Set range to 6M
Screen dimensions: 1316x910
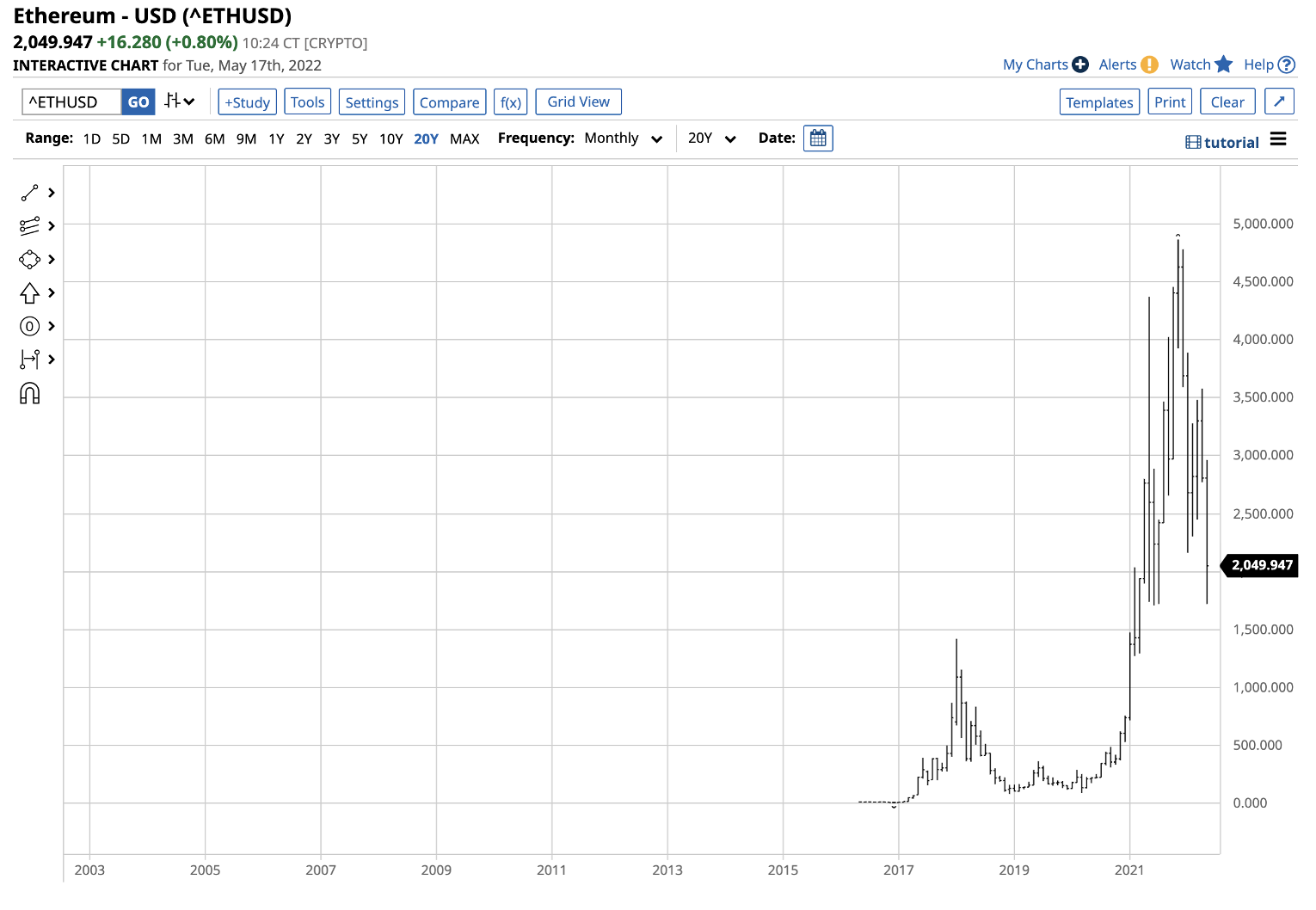coord(215,139)
